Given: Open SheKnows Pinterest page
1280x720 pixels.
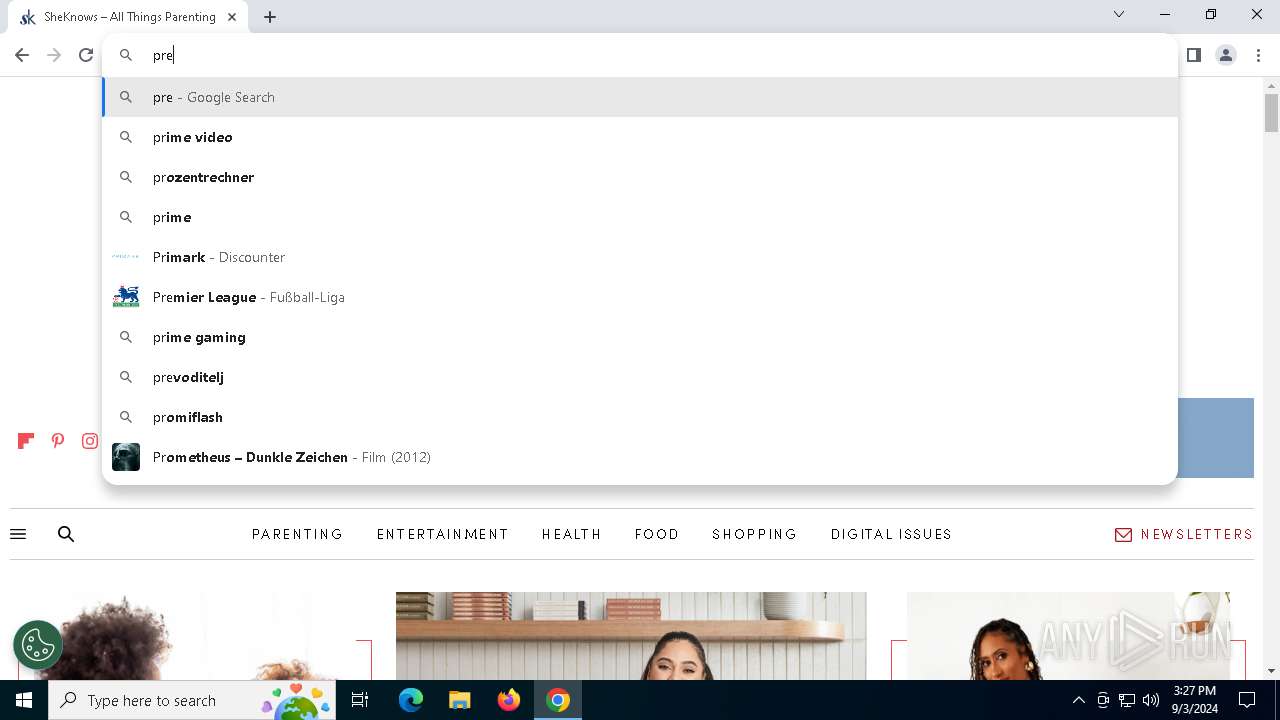Looking at the screenshot, I should coord(58,441).
